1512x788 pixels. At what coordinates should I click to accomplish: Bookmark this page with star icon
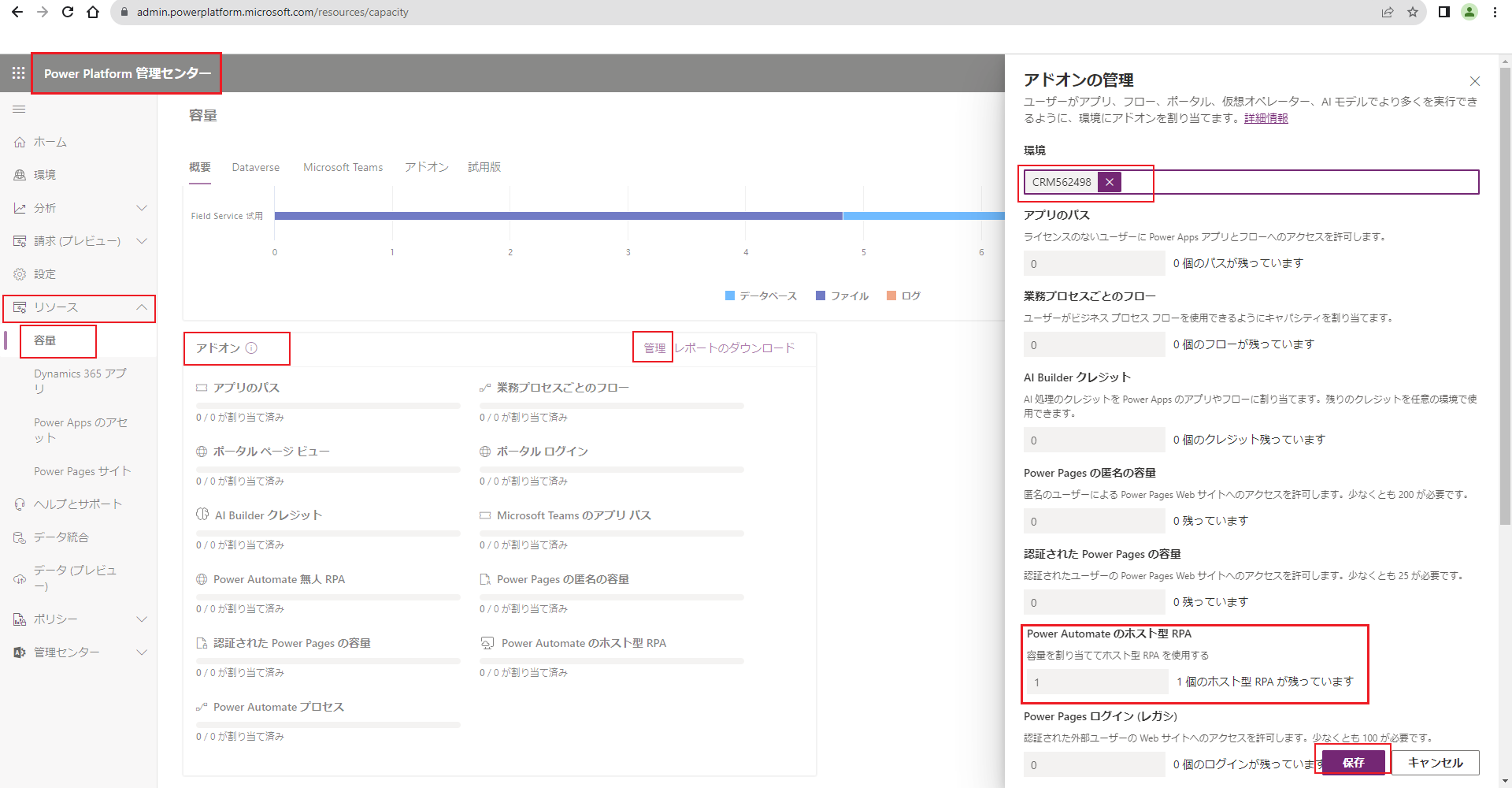pos(1413,12)
